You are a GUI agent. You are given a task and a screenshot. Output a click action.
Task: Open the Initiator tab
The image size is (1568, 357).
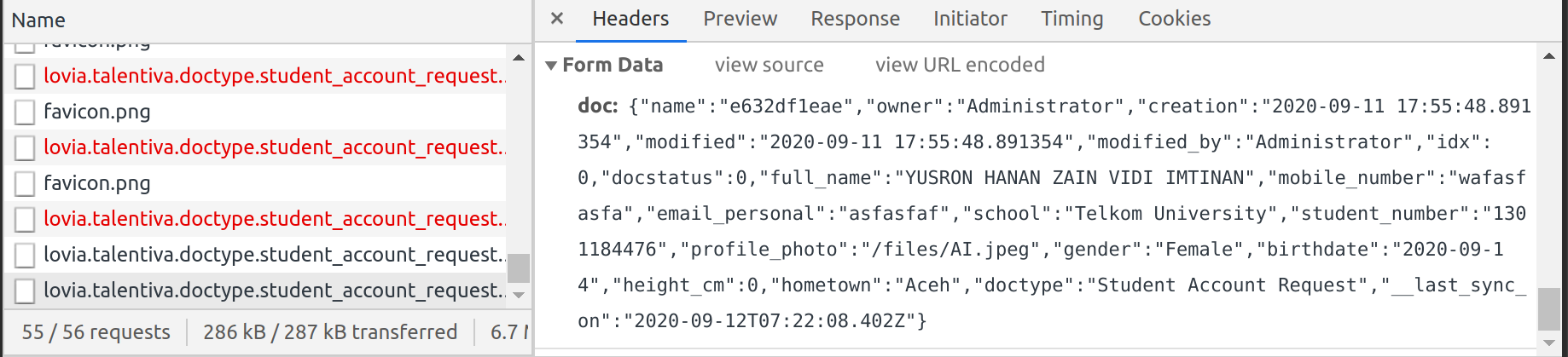[970, 19]
